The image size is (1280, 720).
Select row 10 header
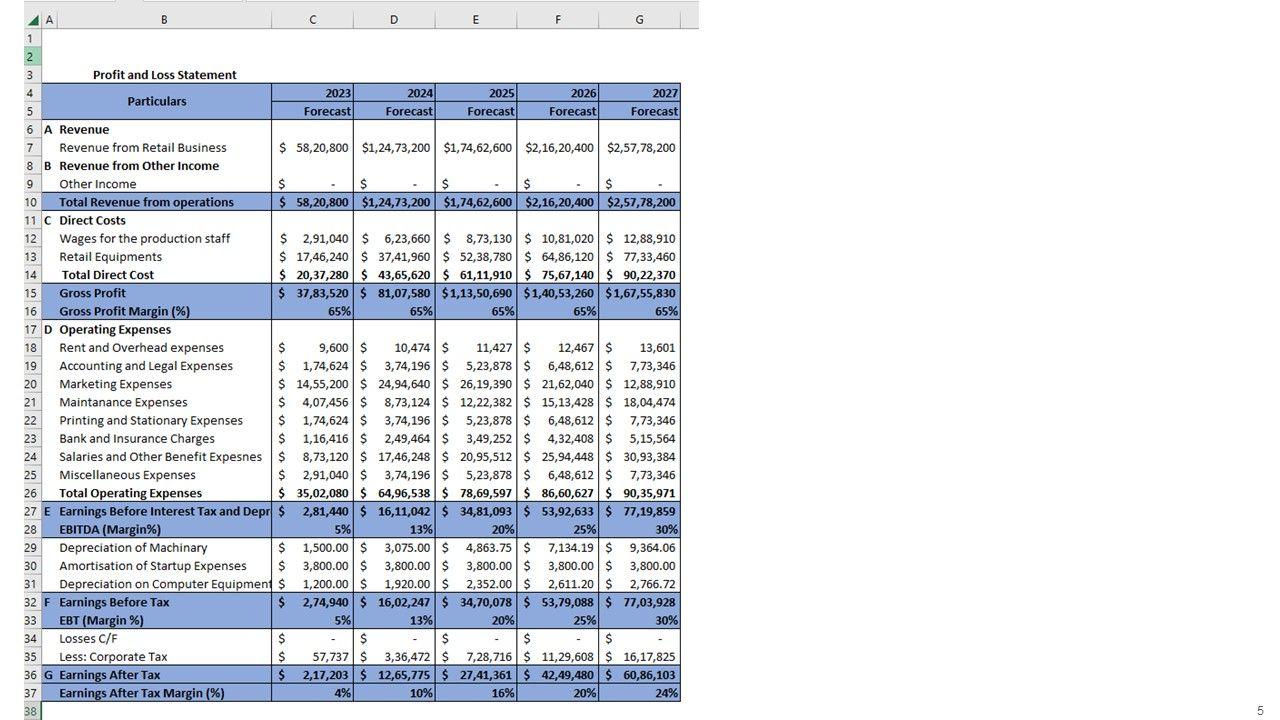coord(31,202)
